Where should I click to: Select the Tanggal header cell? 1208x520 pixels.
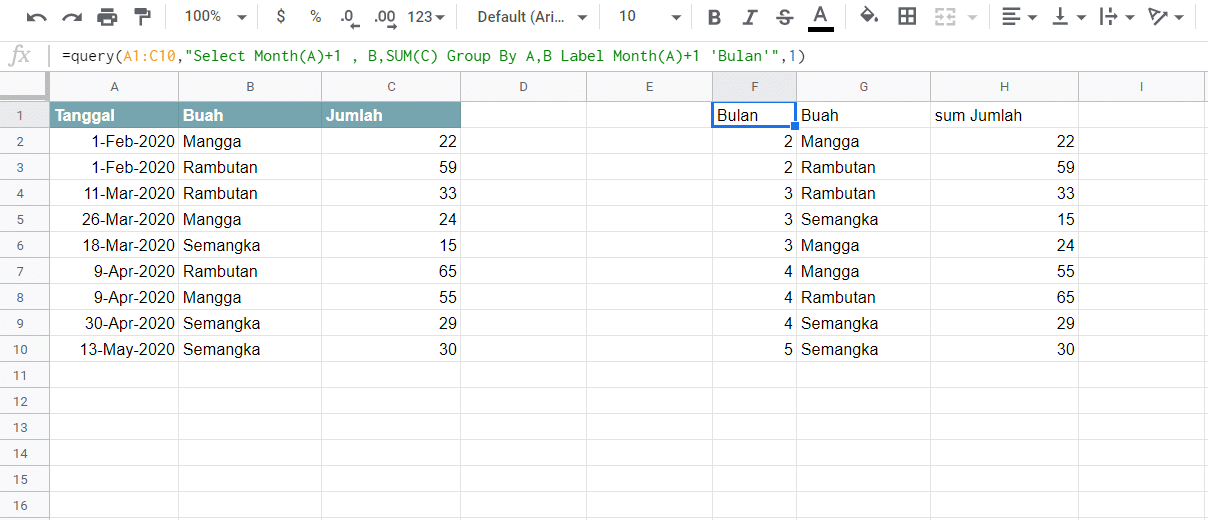point(114,115)
